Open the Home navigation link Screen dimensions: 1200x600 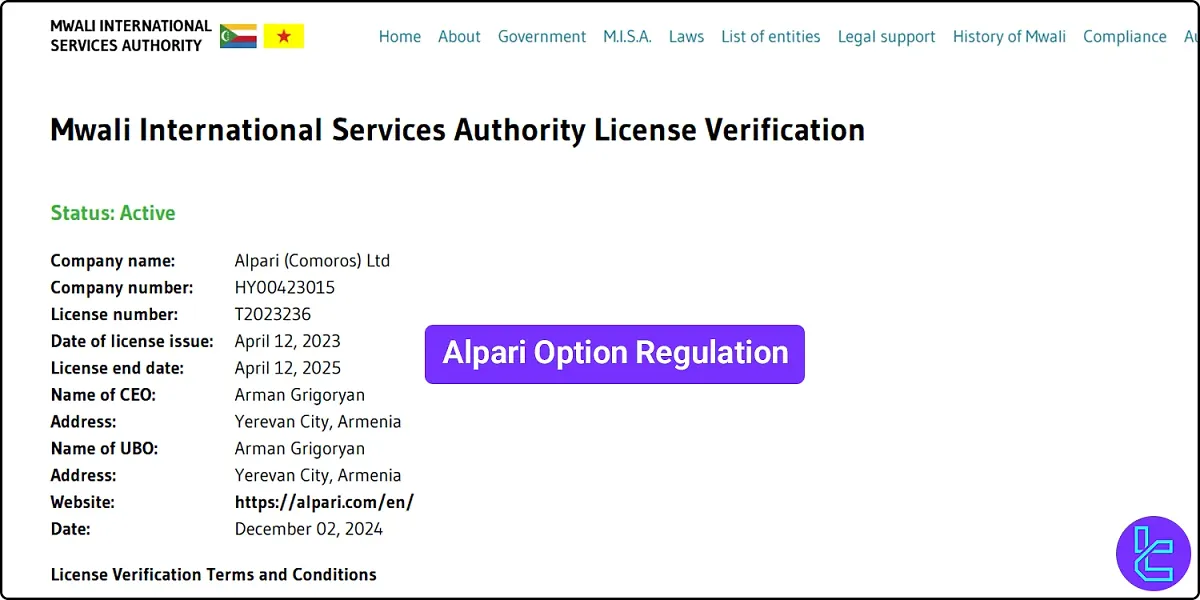click(400, 37)
